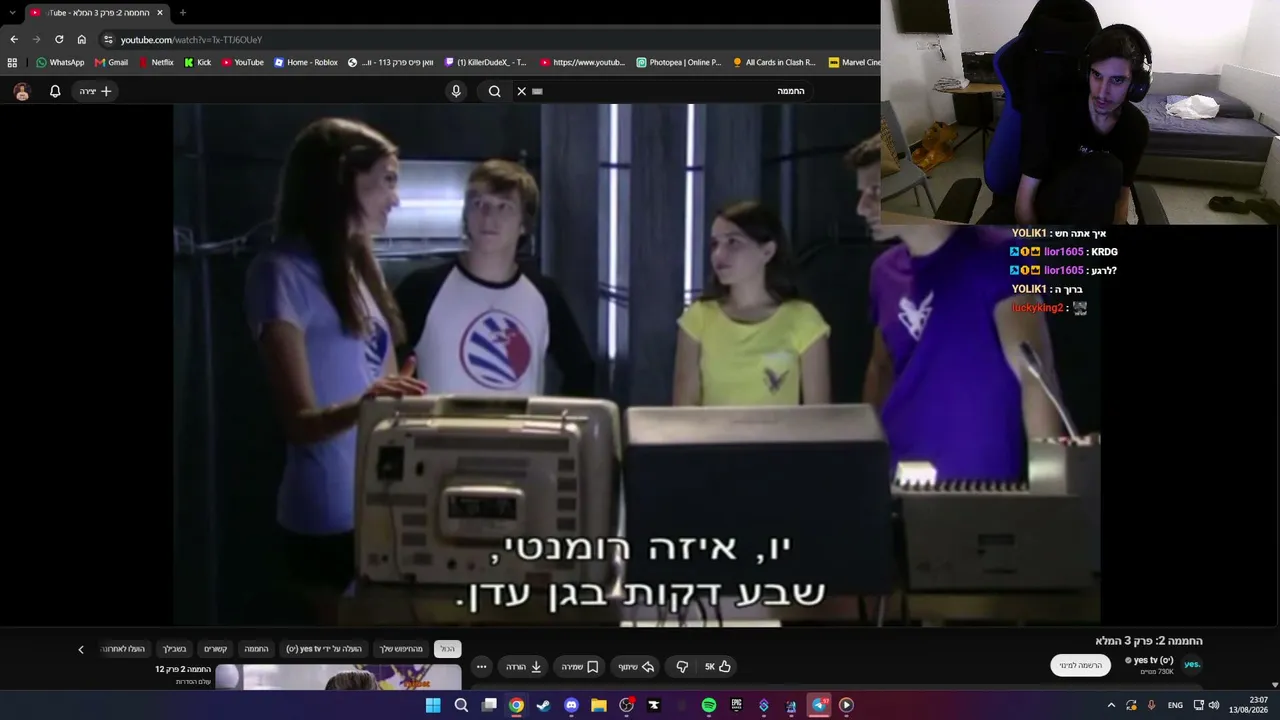The width and height of the screenshot is (1280, 720).
Task: Open the 'Marvel Cine' bookmark
Action: (855, 62)
